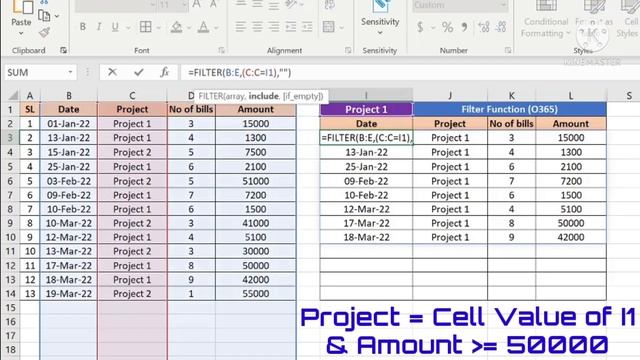Click the Accounting dollar format icon
The width and height of the screenshot is (640, 360).
(x=420, y=27)
